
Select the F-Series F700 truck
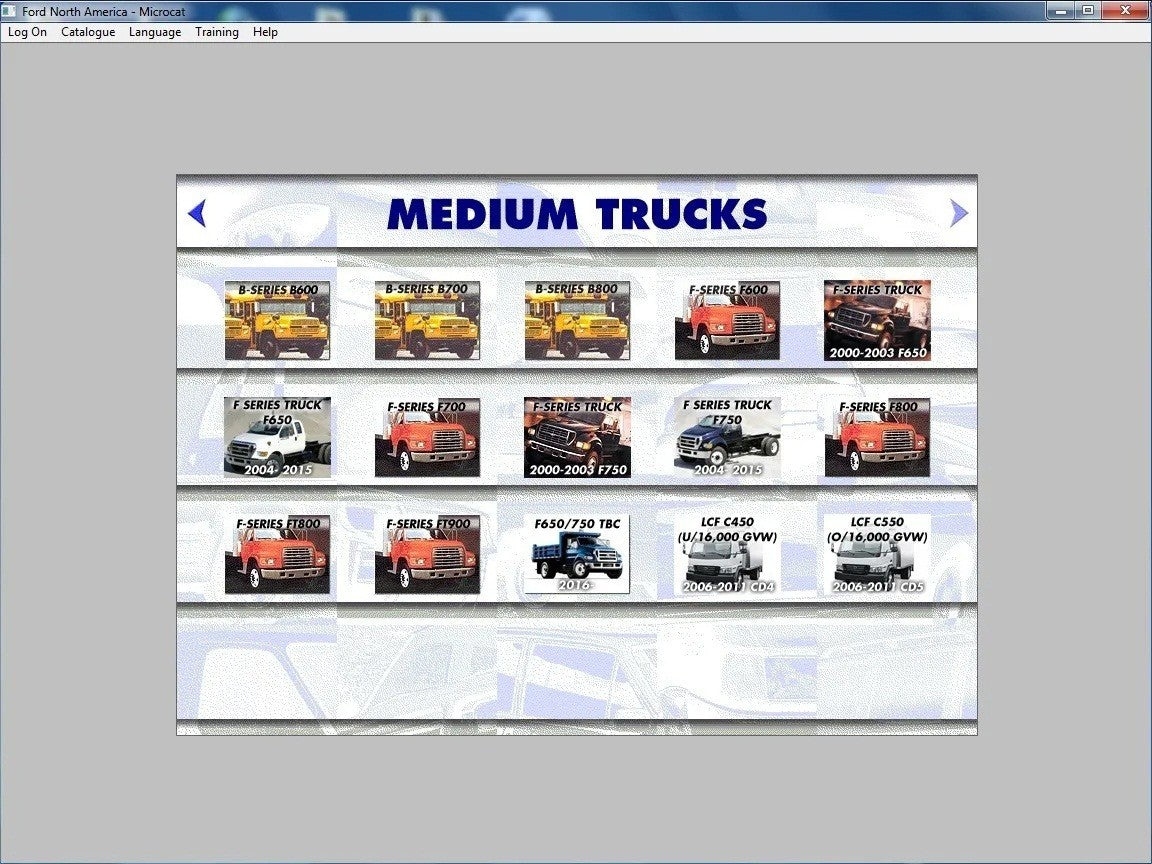coord(427,437)
